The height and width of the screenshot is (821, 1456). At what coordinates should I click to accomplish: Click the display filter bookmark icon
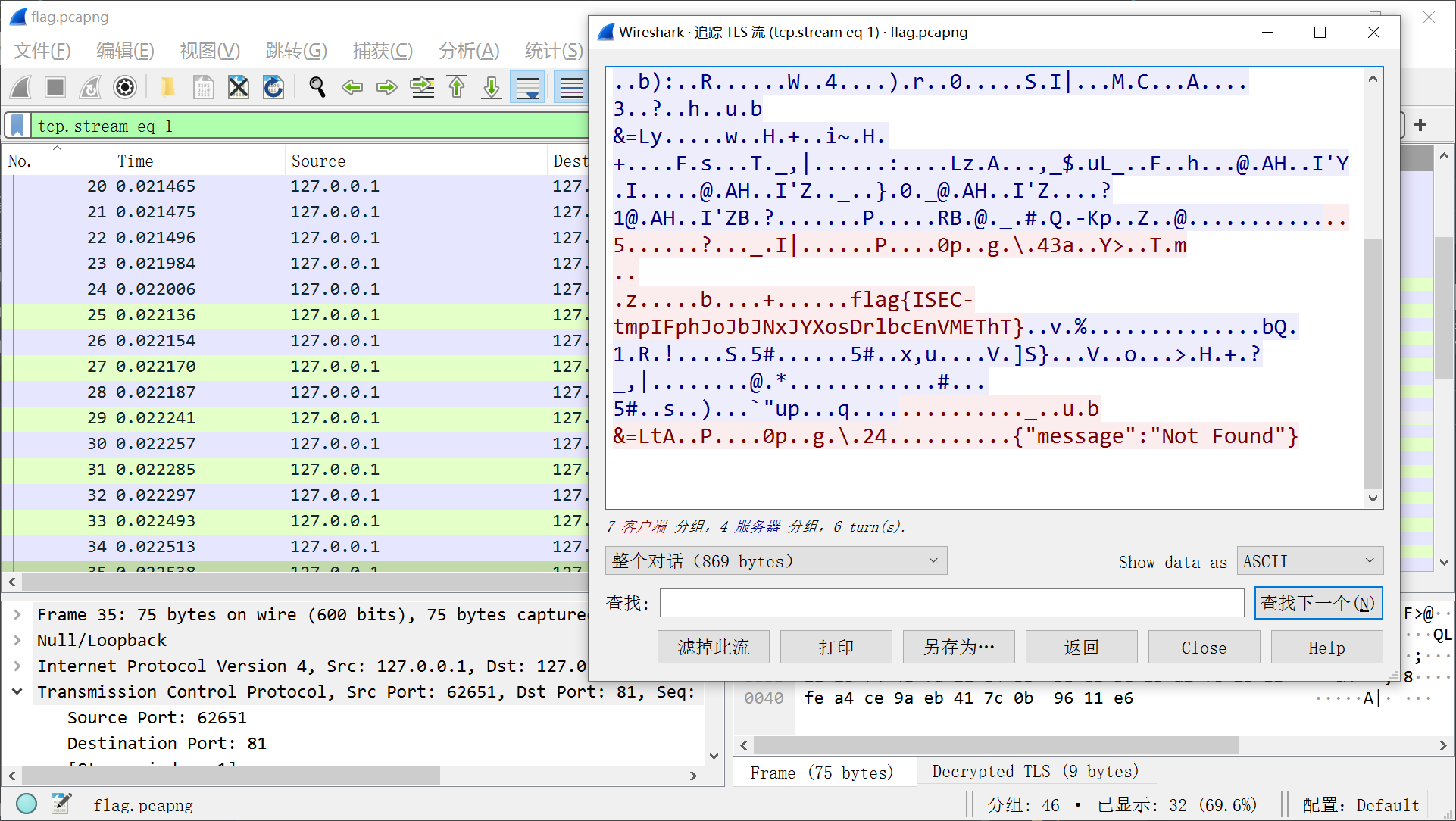coord(18,126)
